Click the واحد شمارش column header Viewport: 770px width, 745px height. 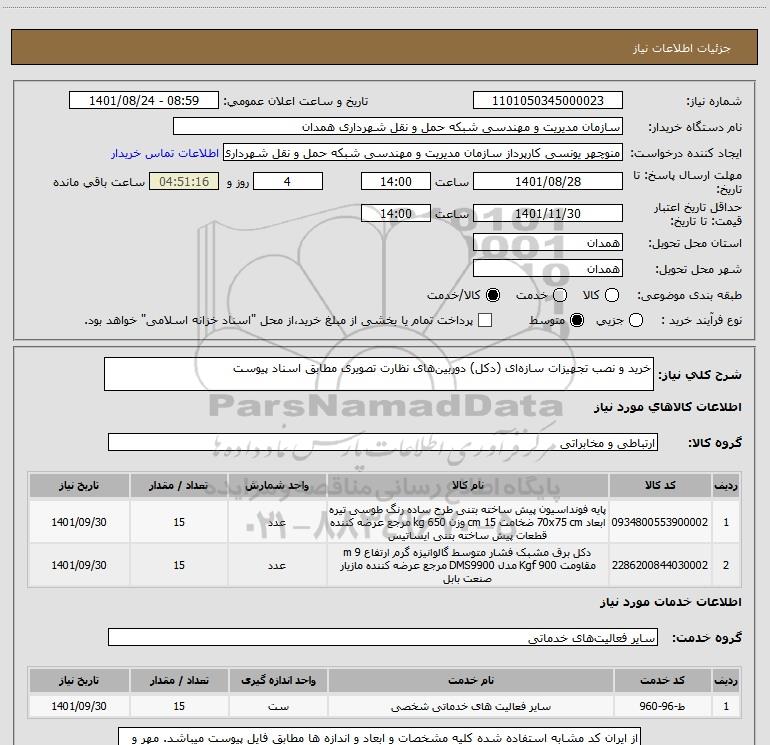pyautogui.click(x=277, y=486)
